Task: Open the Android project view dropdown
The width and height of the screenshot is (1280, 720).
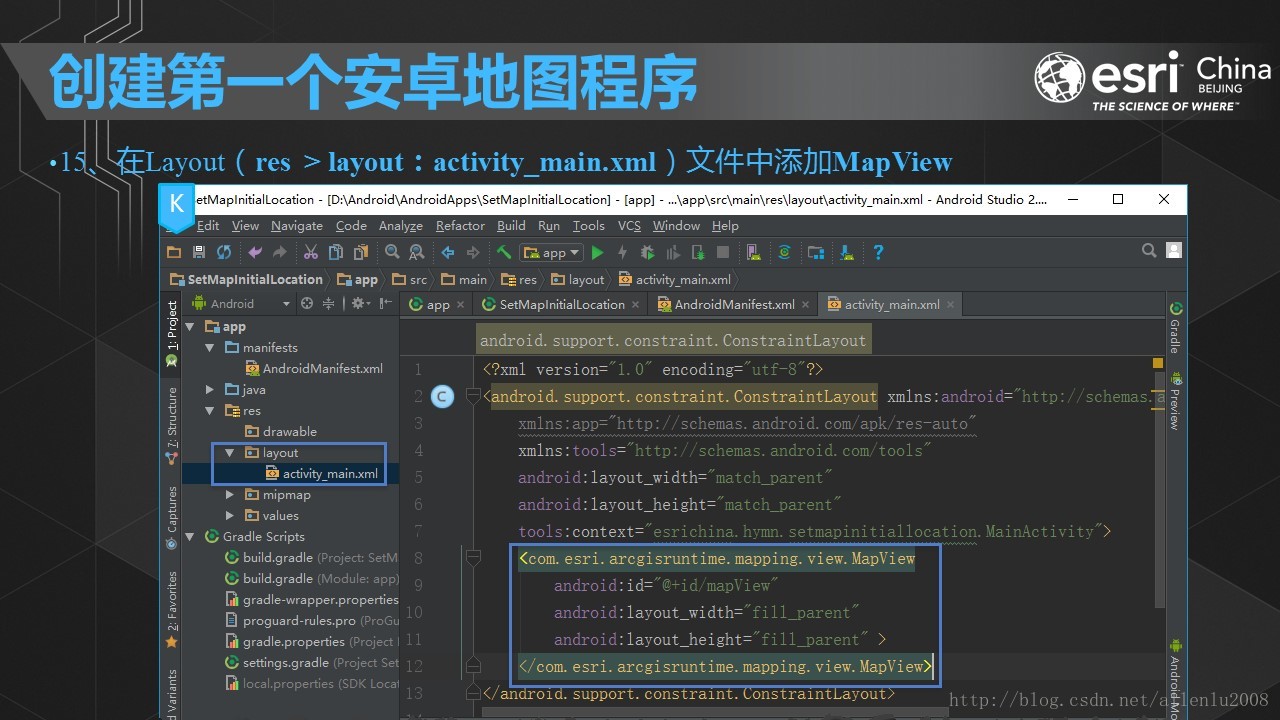Action: coord(241,304)
